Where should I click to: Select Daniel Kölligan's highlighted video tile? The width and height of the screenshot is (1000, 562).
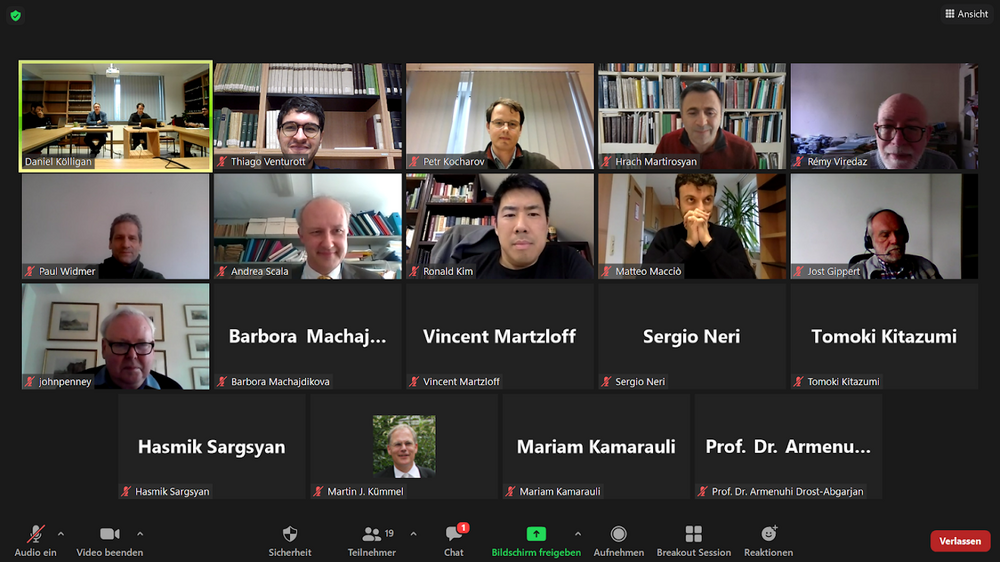click(x=115, y=116)
